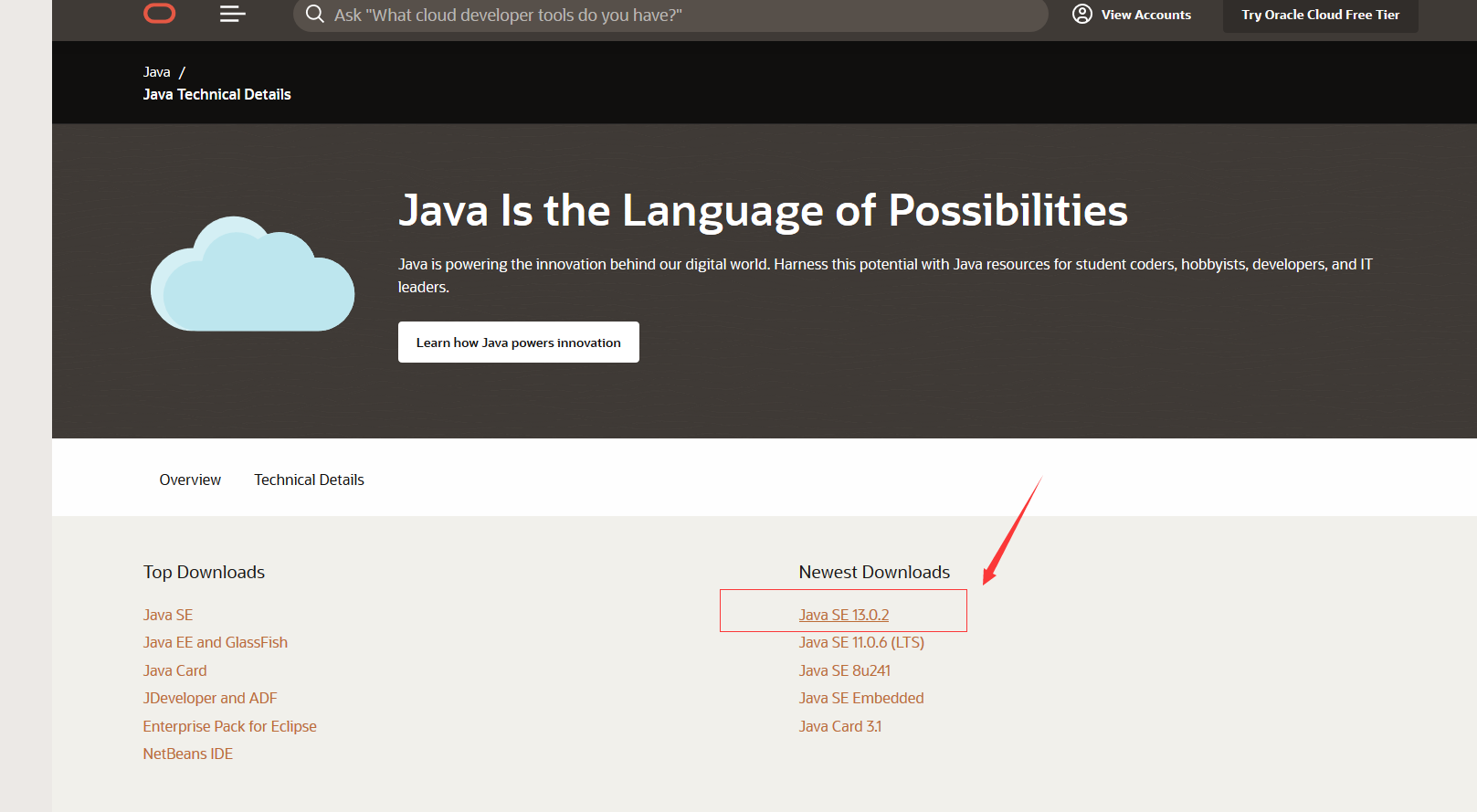Open Java SE 11.0.6 (LTS) link
This screenshot has width=1477, height=812.
coord(861,642)
